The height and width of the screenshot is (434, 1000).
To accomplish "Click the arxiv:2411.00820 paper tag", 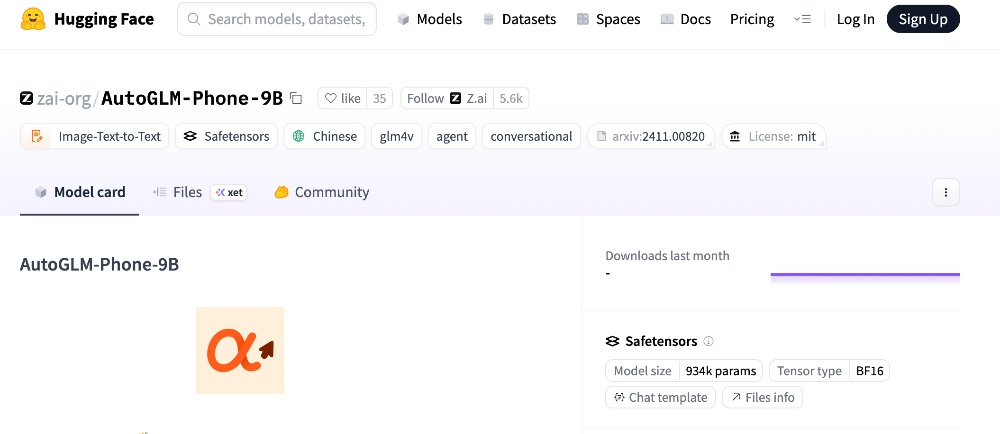I will [x=650, y=136].
